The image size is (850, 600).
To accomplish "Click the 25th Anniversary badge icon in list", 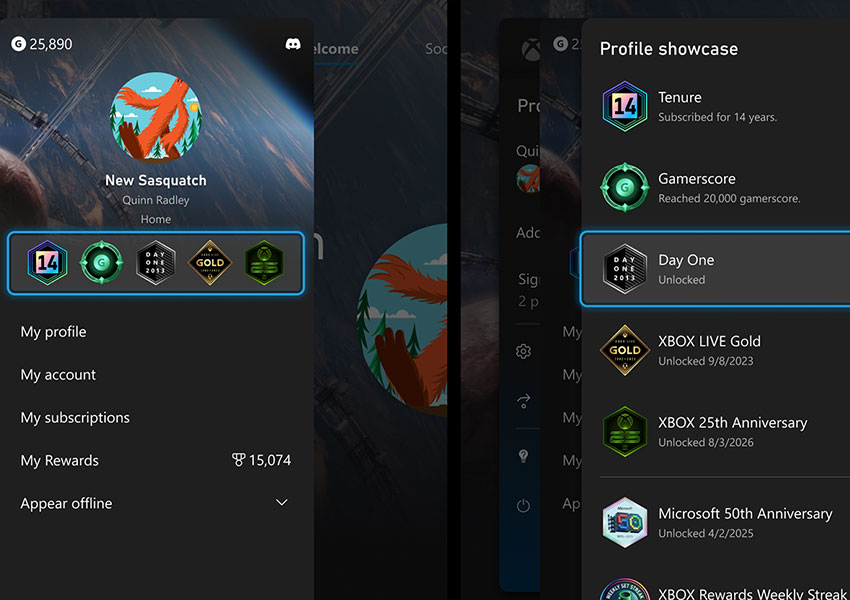I will 624,431.
